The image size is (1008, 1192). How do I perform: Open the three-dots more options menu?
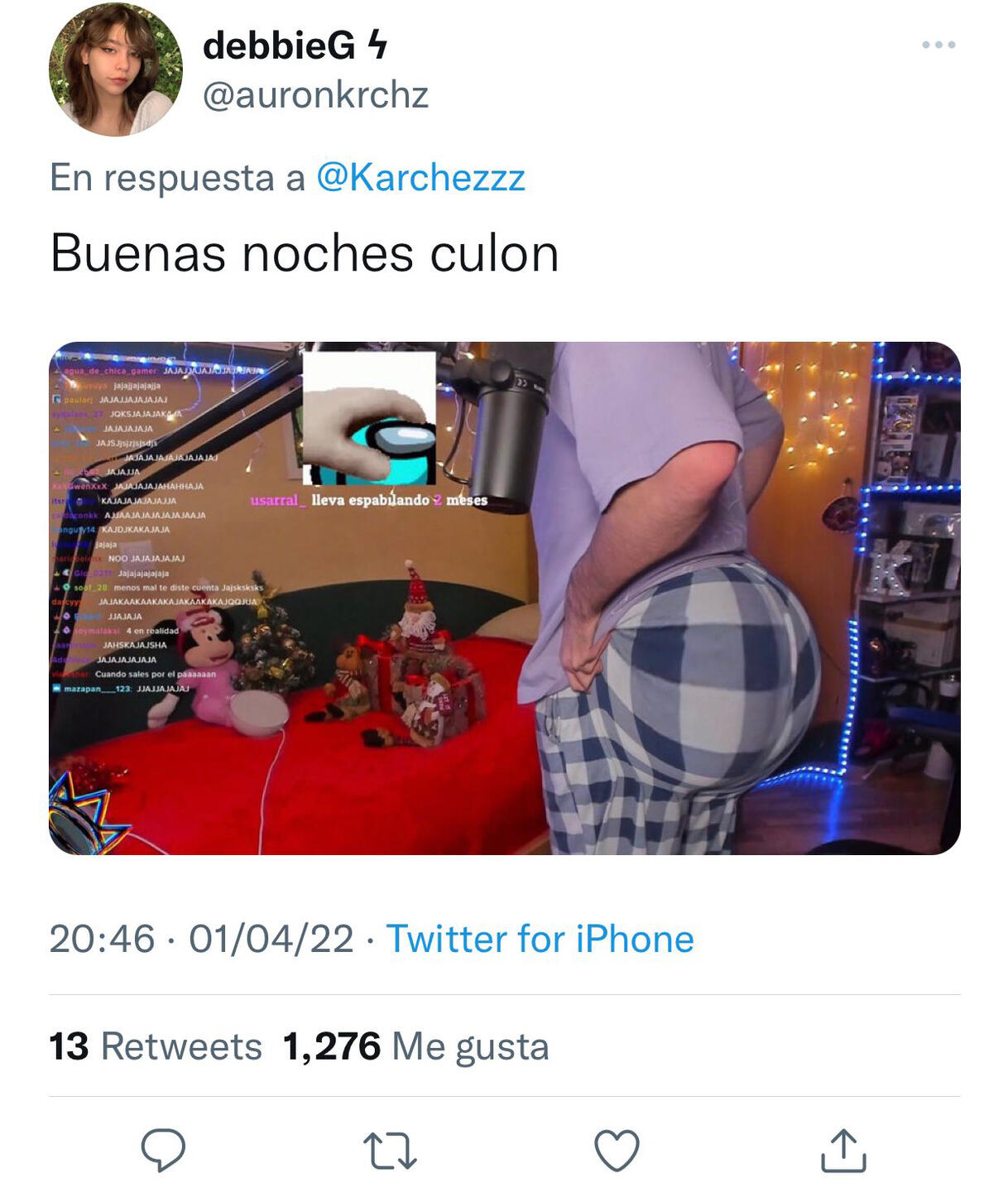click(x=938, y=45)
